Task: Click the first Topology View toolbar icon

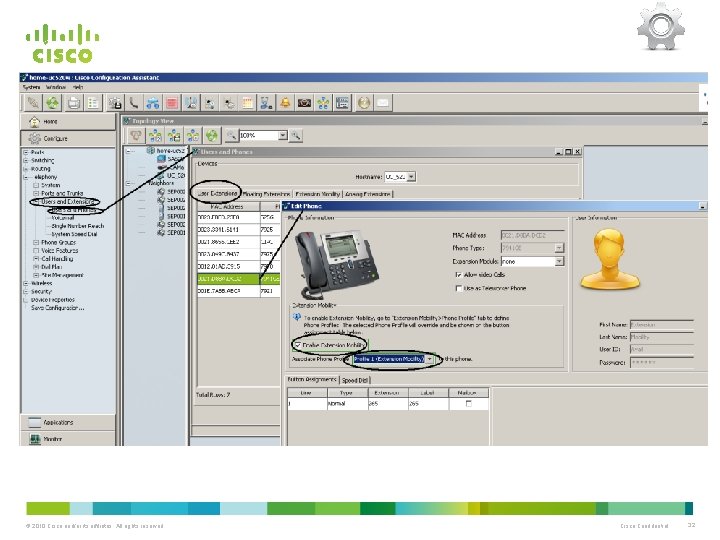Action: click(135, 135)
